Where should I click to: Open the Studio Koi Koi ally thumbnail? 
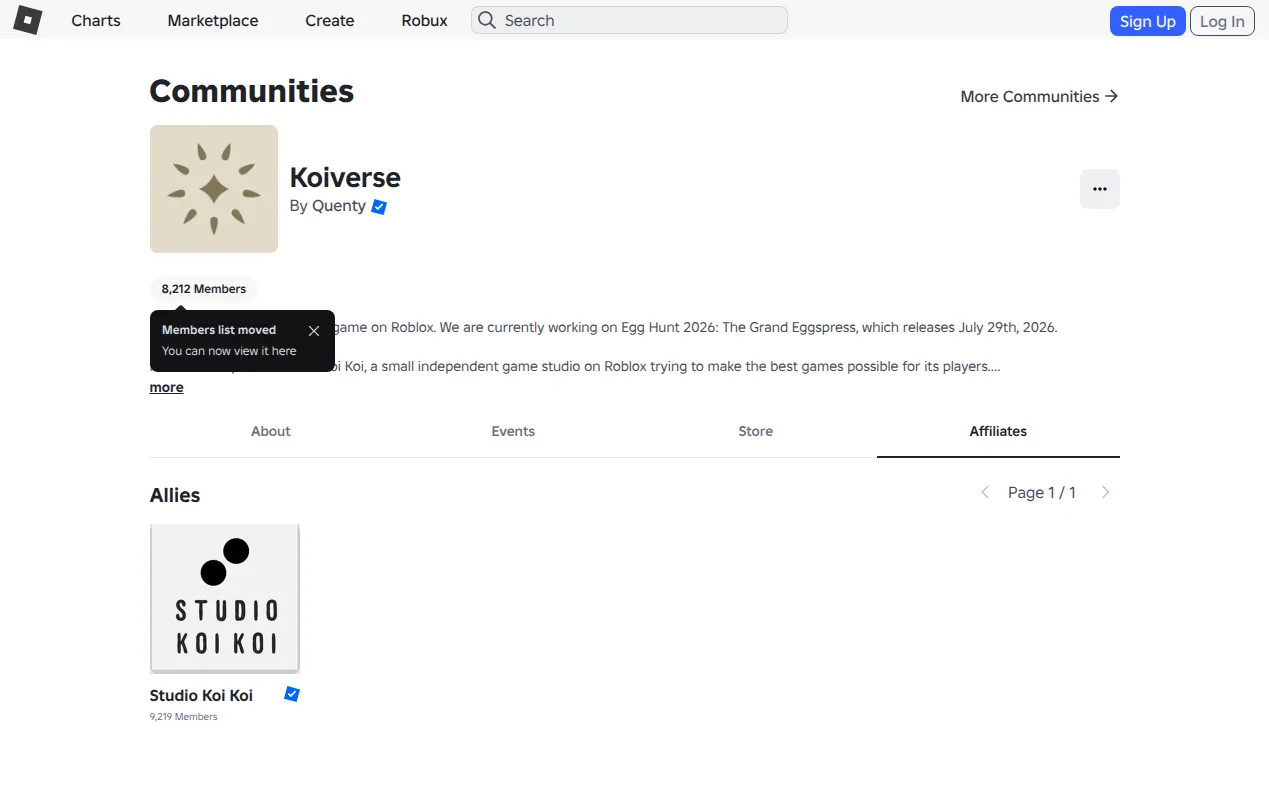pyautogui.click(x=225, y=599)
